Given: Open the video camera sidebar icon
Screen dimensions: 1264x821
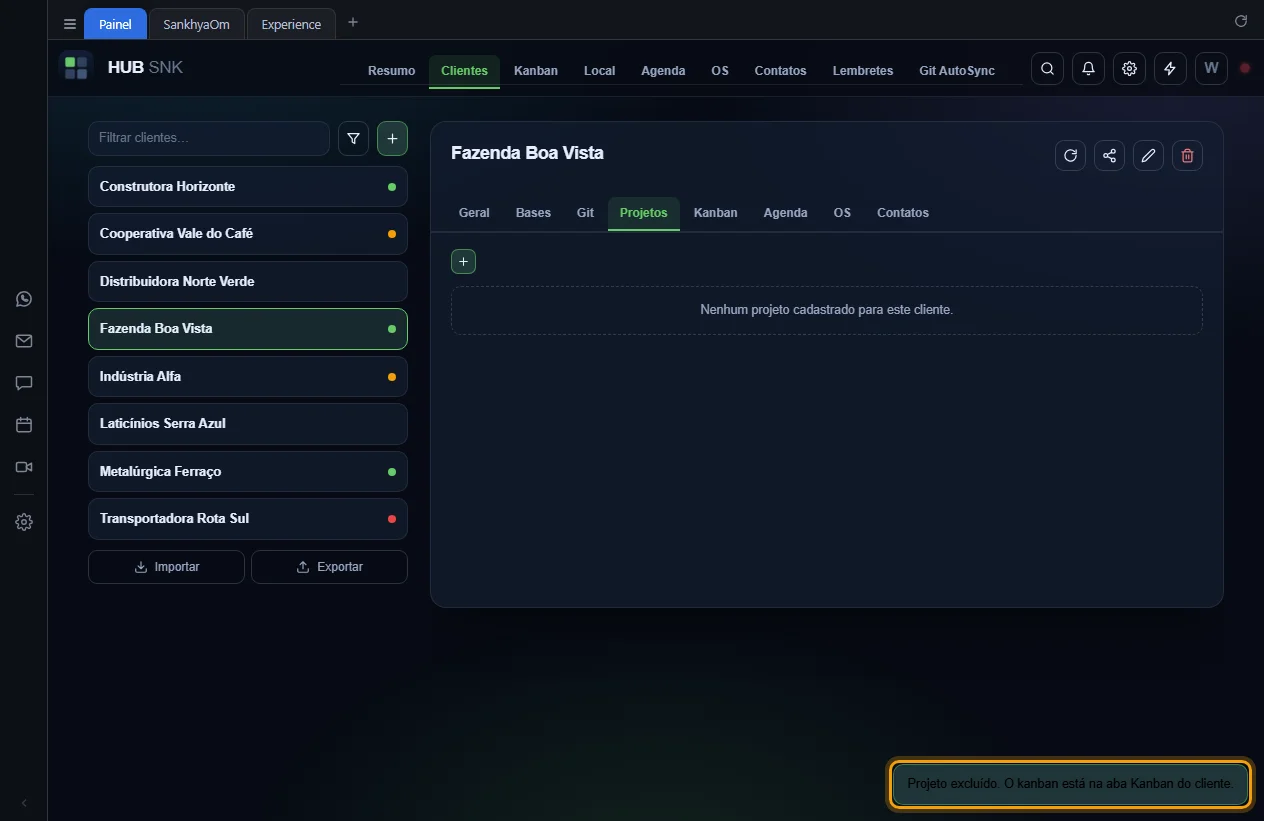Looking at the screenshot, I should [24, 467].
